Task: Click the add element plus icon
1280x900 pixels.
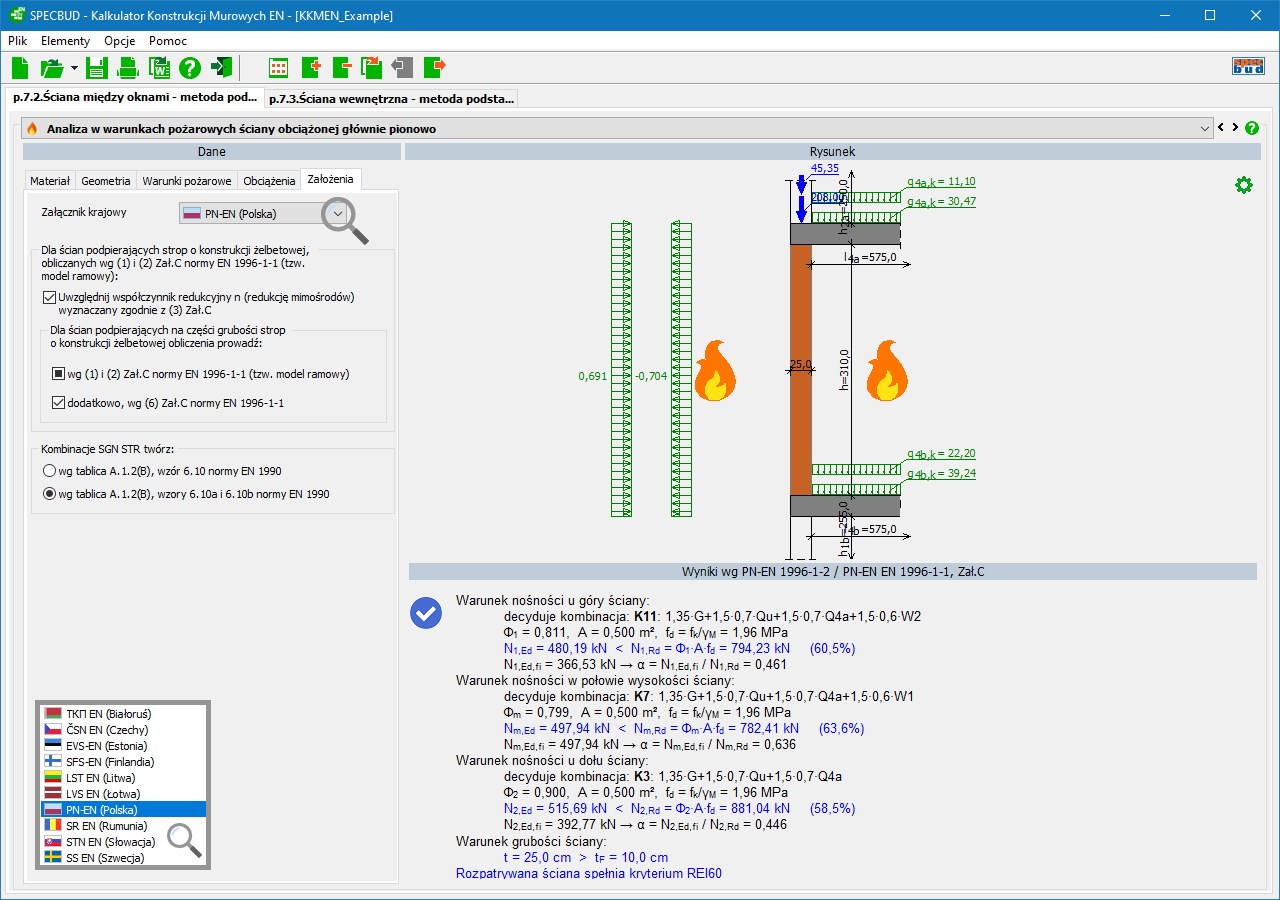Action: [x=310, y=68]
